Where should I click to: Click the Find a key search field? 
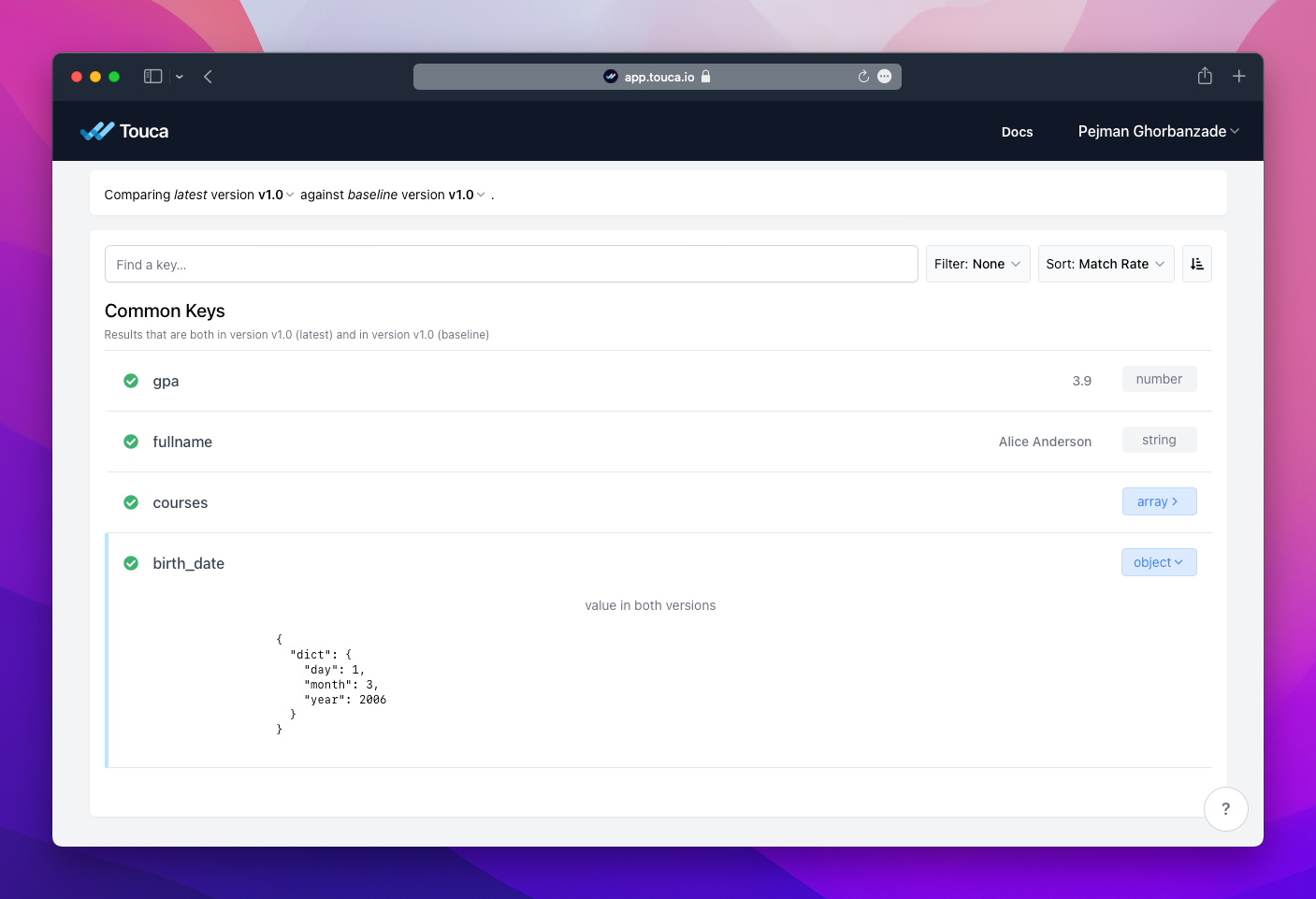click(x=511, y=265)
